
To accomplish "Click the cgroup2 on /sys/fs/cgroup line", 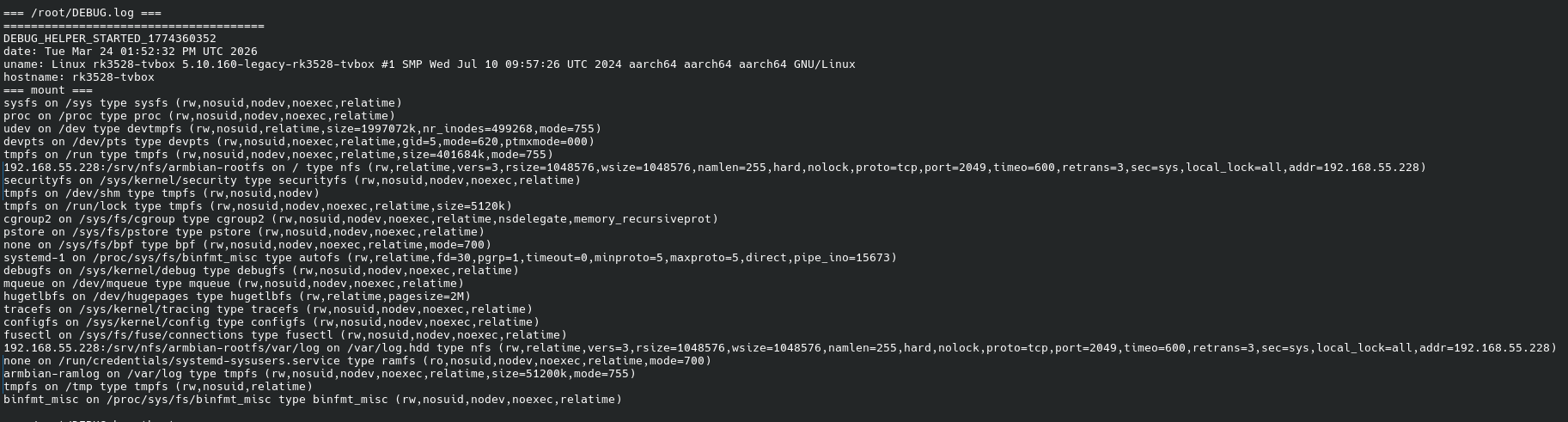I will (x=360, y=219).
